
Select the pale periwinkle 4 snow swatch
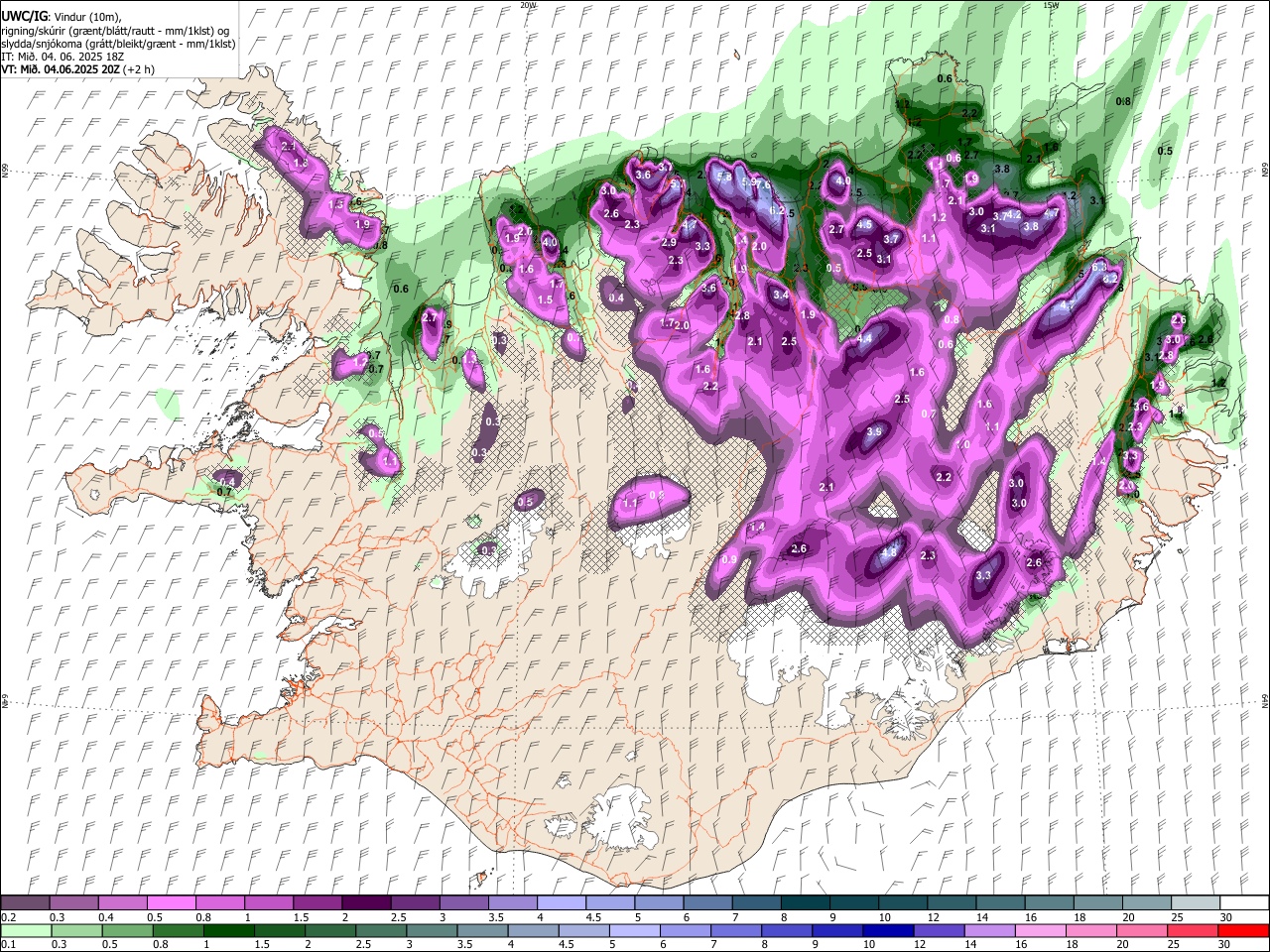tap(562, 903)
